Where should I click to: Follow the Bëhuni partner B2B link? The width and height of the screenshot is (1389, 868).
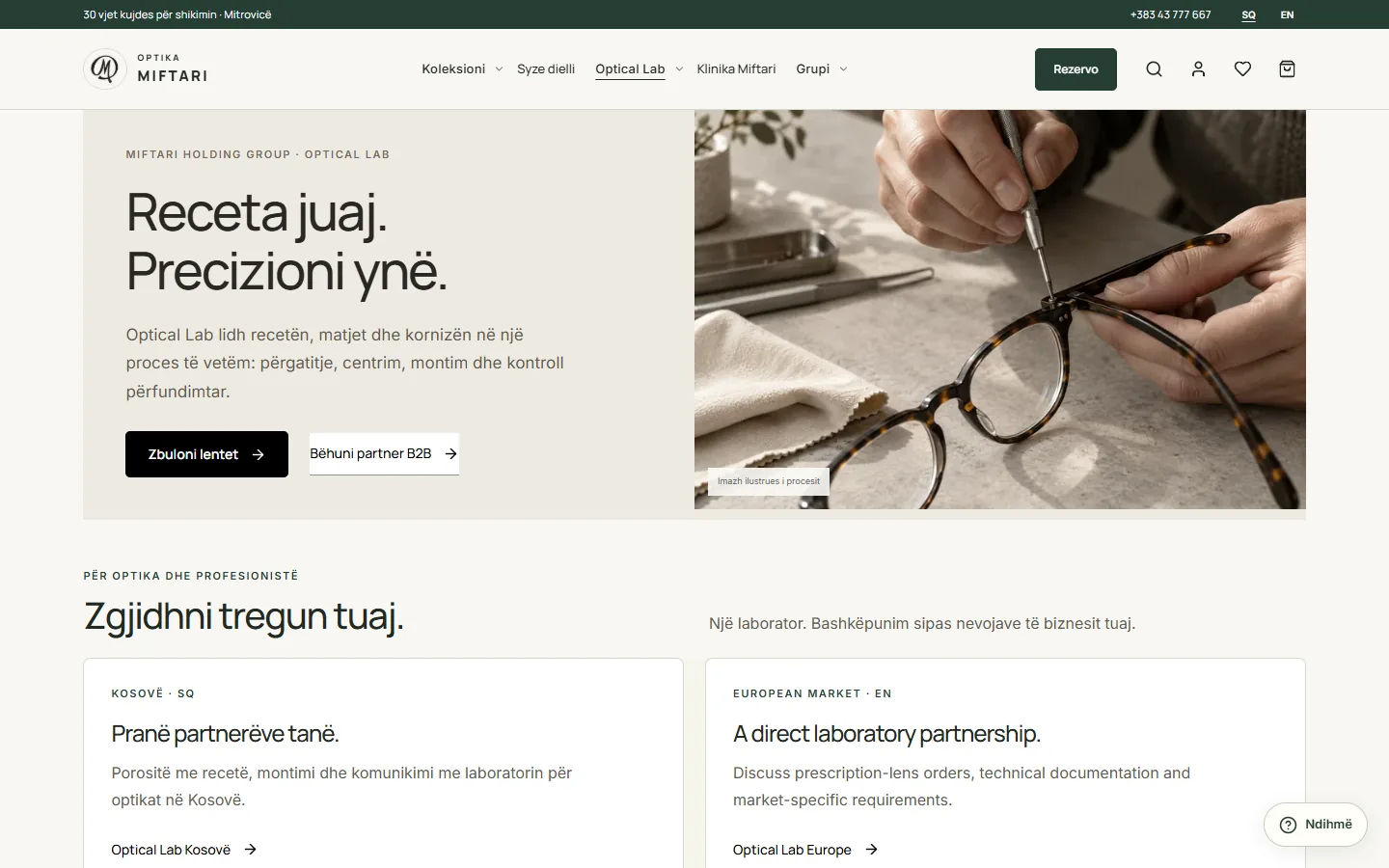(x=384, y=453)
